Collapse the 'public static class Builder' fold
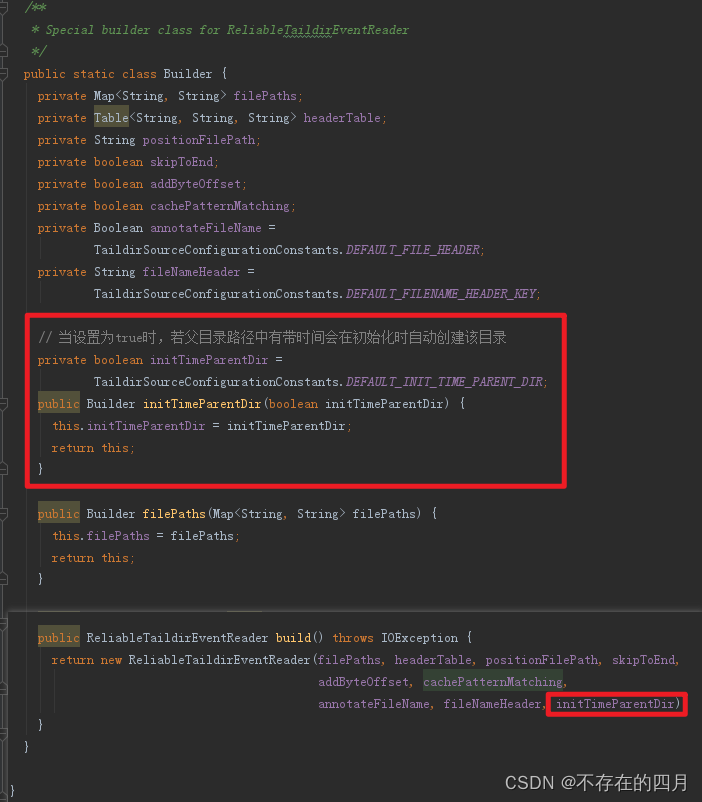Screen dimensions: 702x802 click(x=3, y=74)
